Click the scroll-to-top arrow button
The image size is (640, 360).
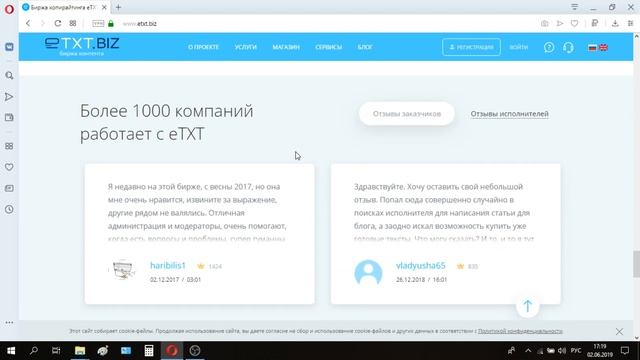[527, 306]
